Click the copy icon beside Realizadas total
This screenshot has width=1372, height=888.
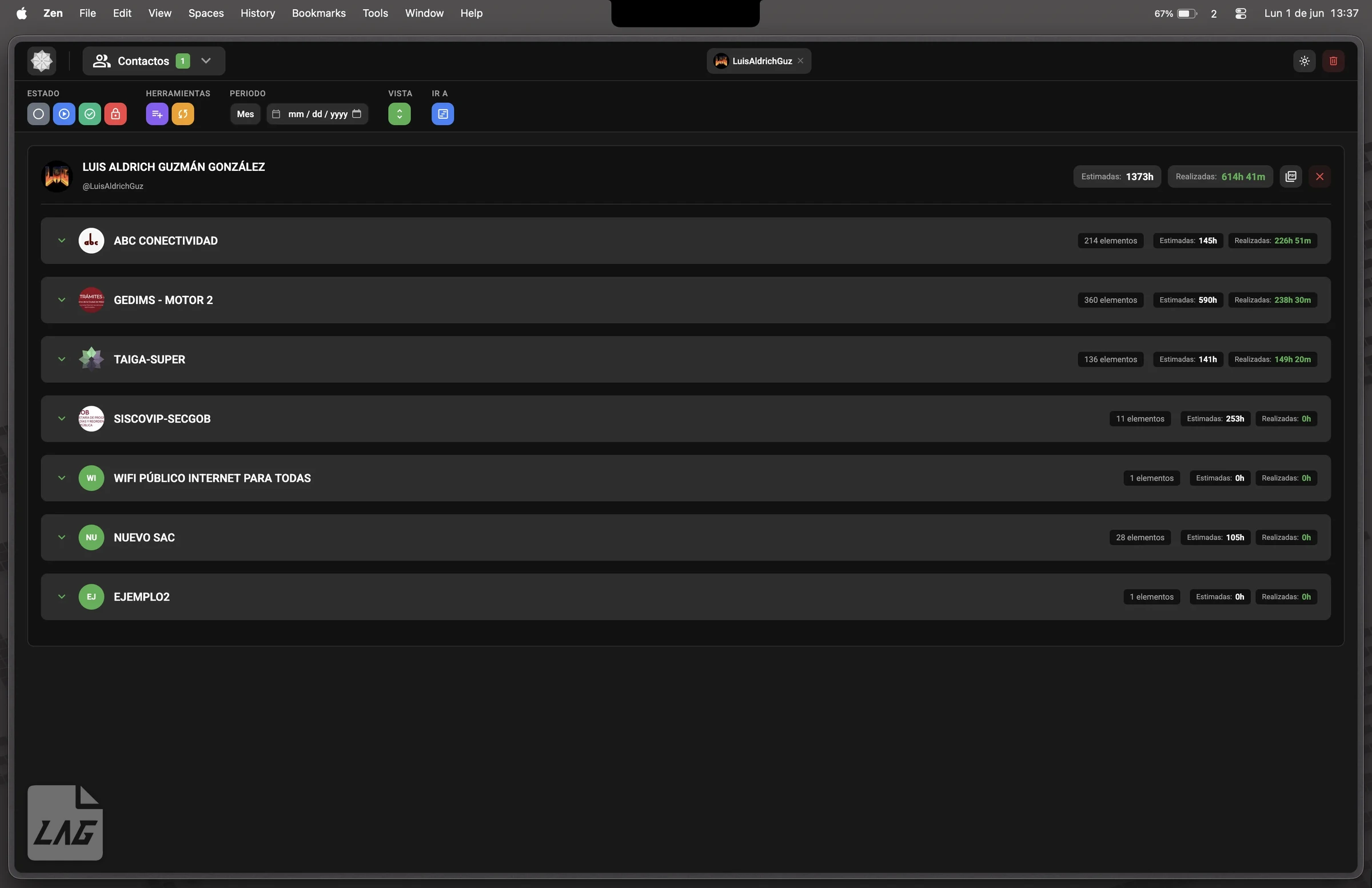tap(1291, 177)
